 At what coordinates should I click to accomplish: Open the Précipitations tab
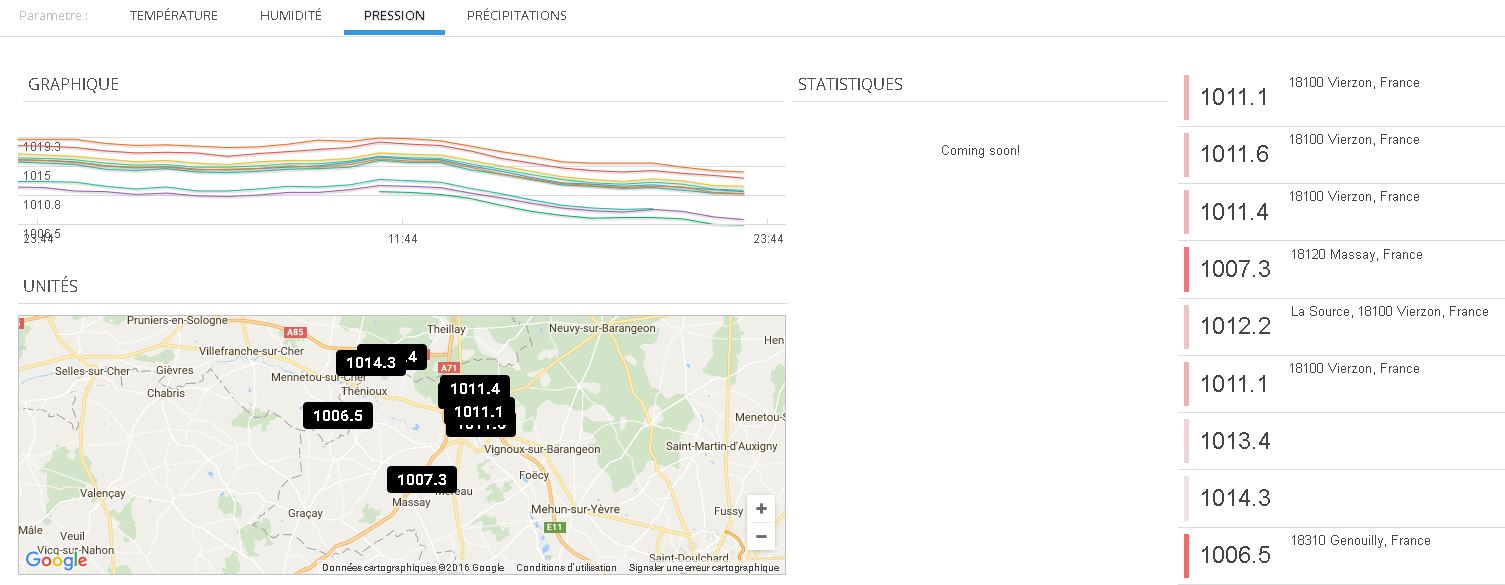[x=516, y=16]
